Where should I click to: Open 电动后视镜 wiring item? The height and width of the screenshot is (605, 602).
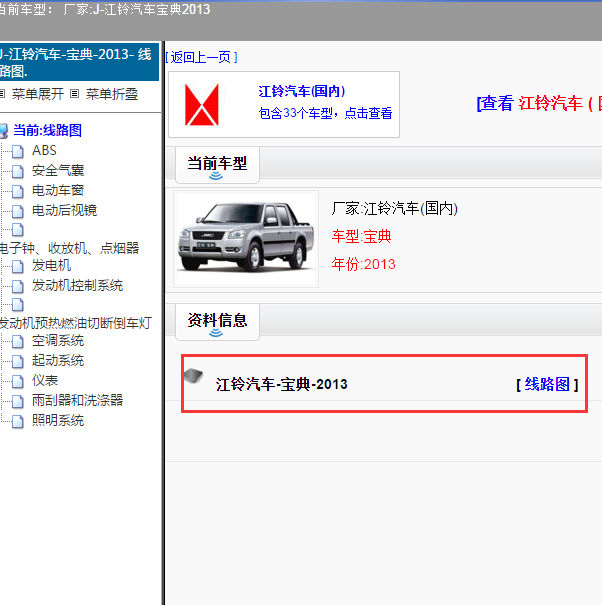(x=64, y=210)
